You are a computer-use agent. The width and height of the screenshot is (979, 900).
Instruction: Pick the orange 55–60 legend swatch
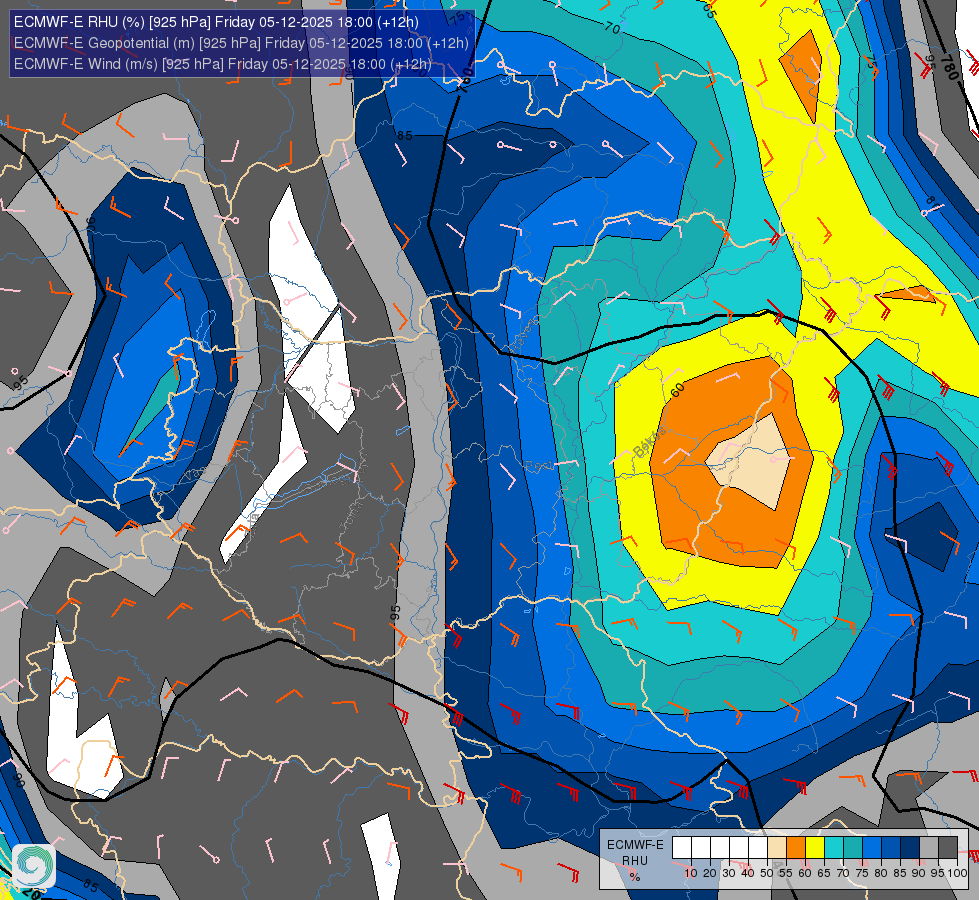[796, 848]
